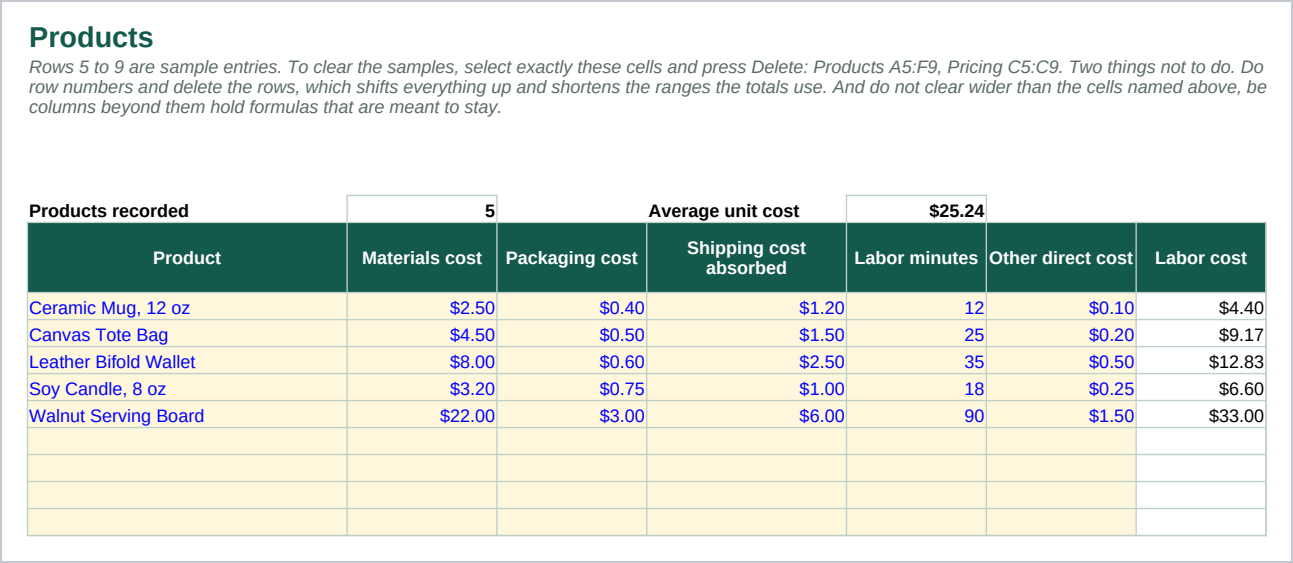
Task: Click the Shipping cost absorbed header
Action: (x=746, y=258)
